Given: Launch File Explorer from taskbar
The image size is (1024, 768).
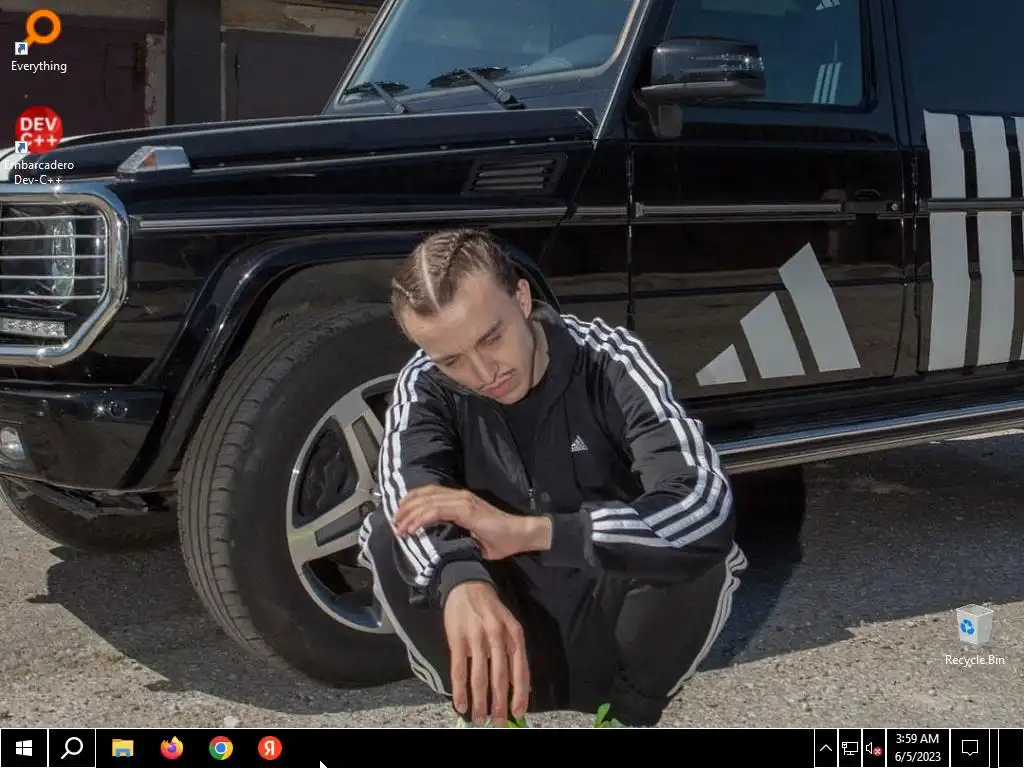Looking at the screenshot, I should (x=122, y=748).
